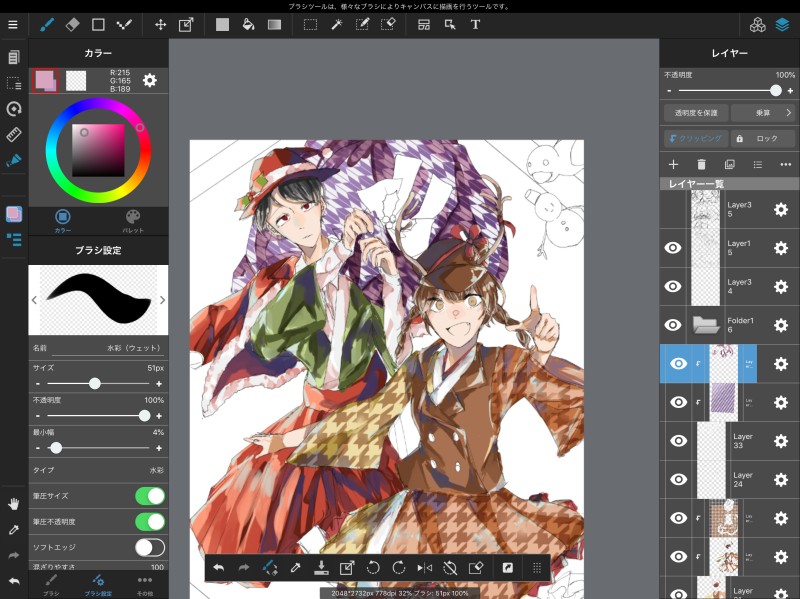This screenshot has height=599, width=800.
Task: Increase brush size with plus button
Action: point(159,384)
